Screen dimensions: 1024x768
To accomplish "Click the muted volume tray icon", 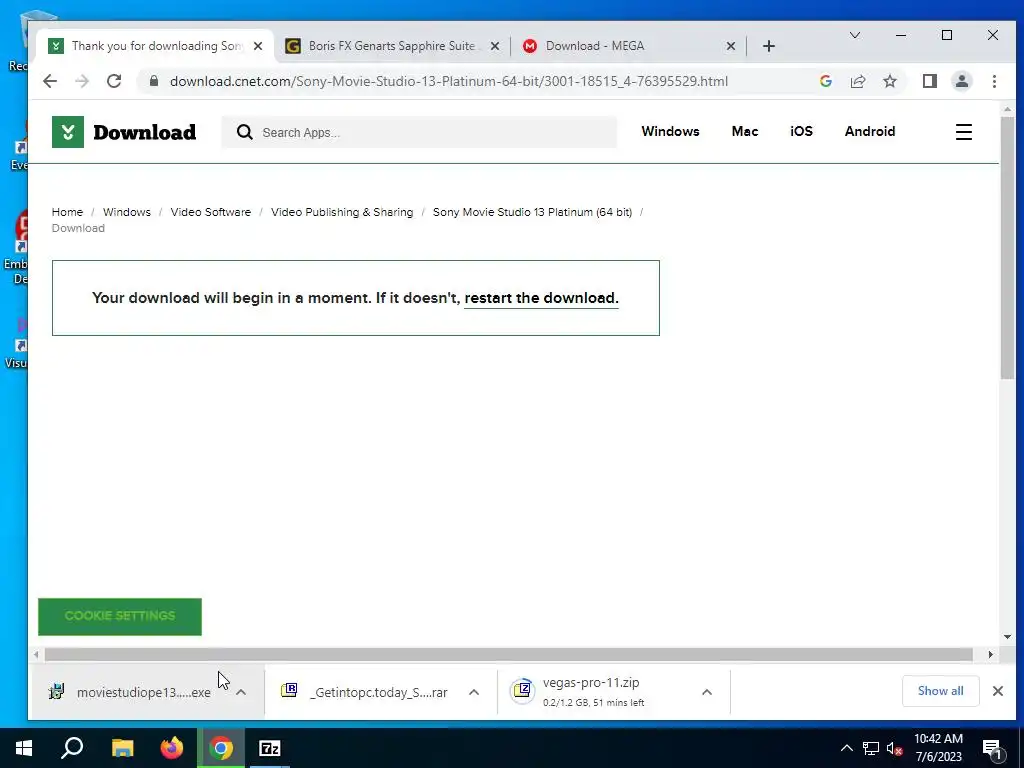I will click(895, 748).
